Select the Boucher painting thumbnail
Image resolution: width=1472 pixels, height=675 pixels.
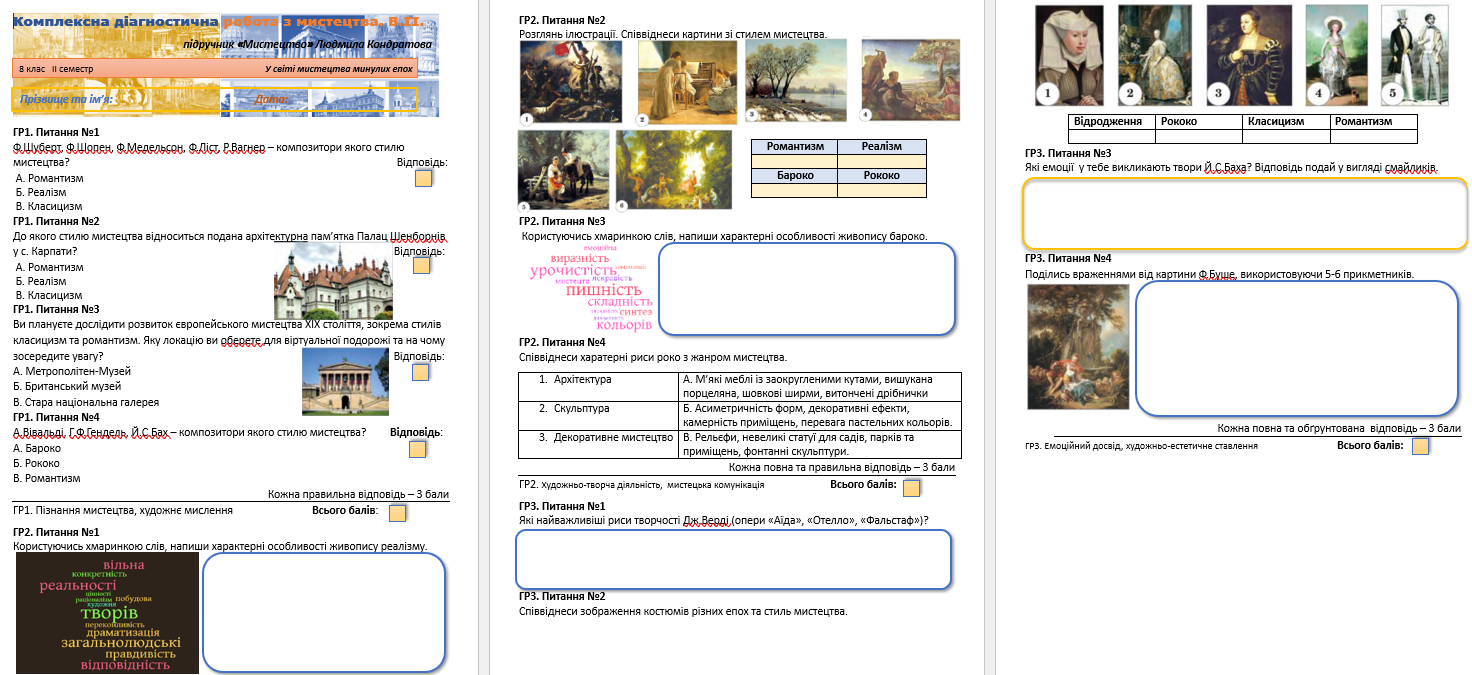point(1078,347)
